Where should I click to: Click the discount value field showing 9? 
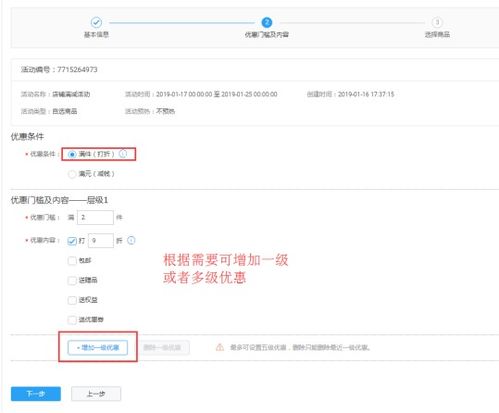(x=101, y=240)
